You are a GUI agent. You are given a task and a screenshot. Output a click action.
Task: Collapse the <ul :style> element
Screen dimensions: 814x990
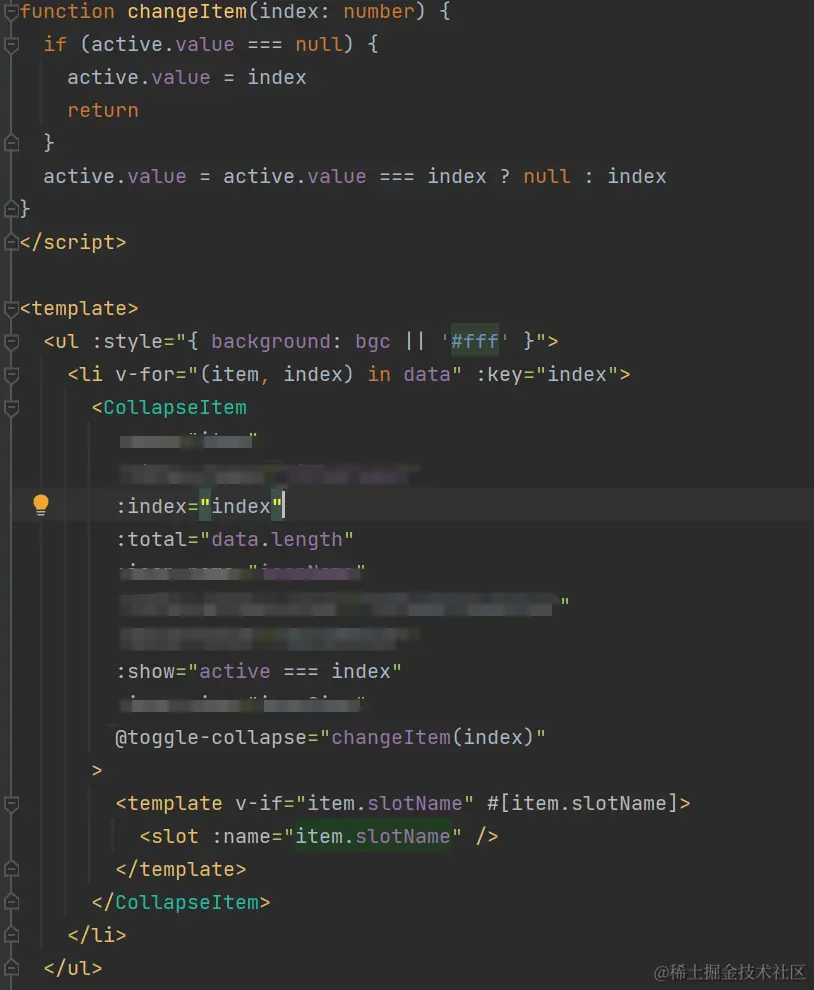click(x=11, y=342)
